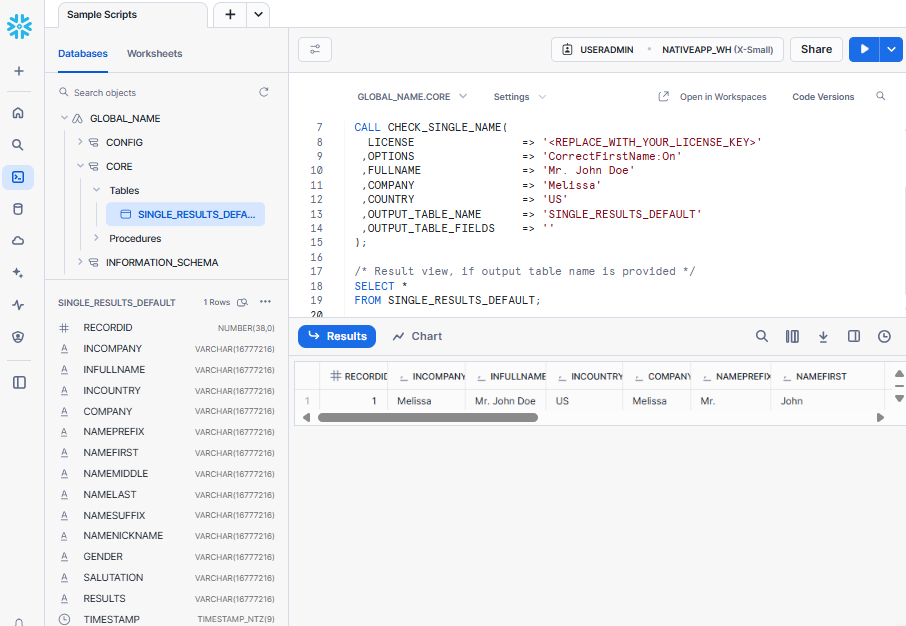Switch to Worksheets tab
906x626 pixels.
(x=154, y=54)
